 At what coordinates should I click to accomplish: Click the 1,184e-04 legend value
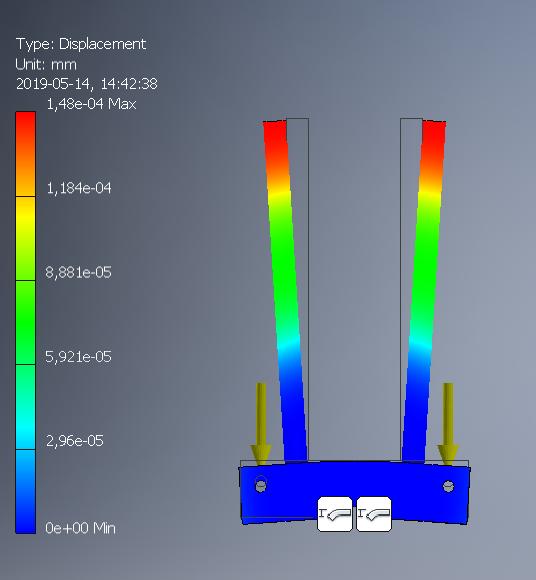[x=79, y=188]
